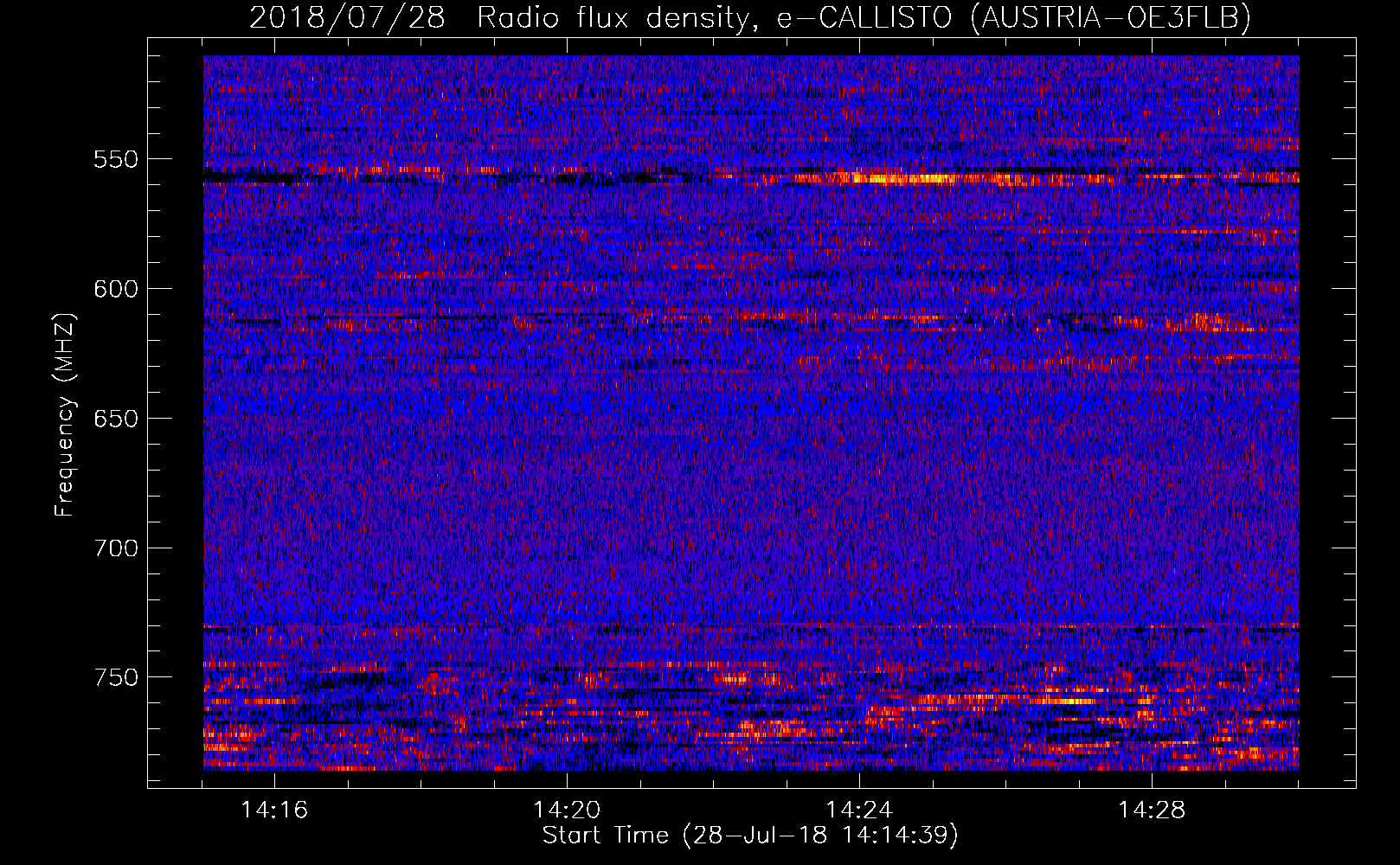Click the 750 frequency tick label
The image size is (1400, 865).
pos(116,677)
